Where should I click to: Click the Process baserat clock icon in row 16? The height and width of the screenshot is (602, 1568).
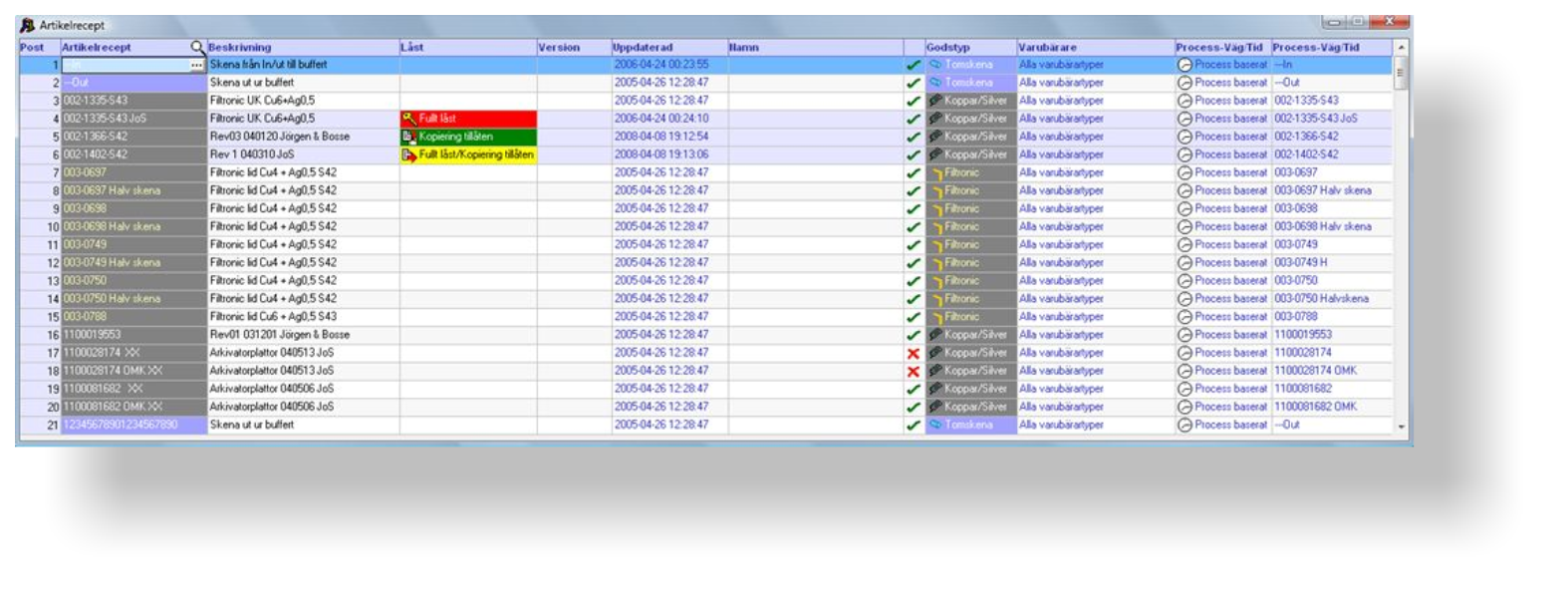tap(1184, 335)
